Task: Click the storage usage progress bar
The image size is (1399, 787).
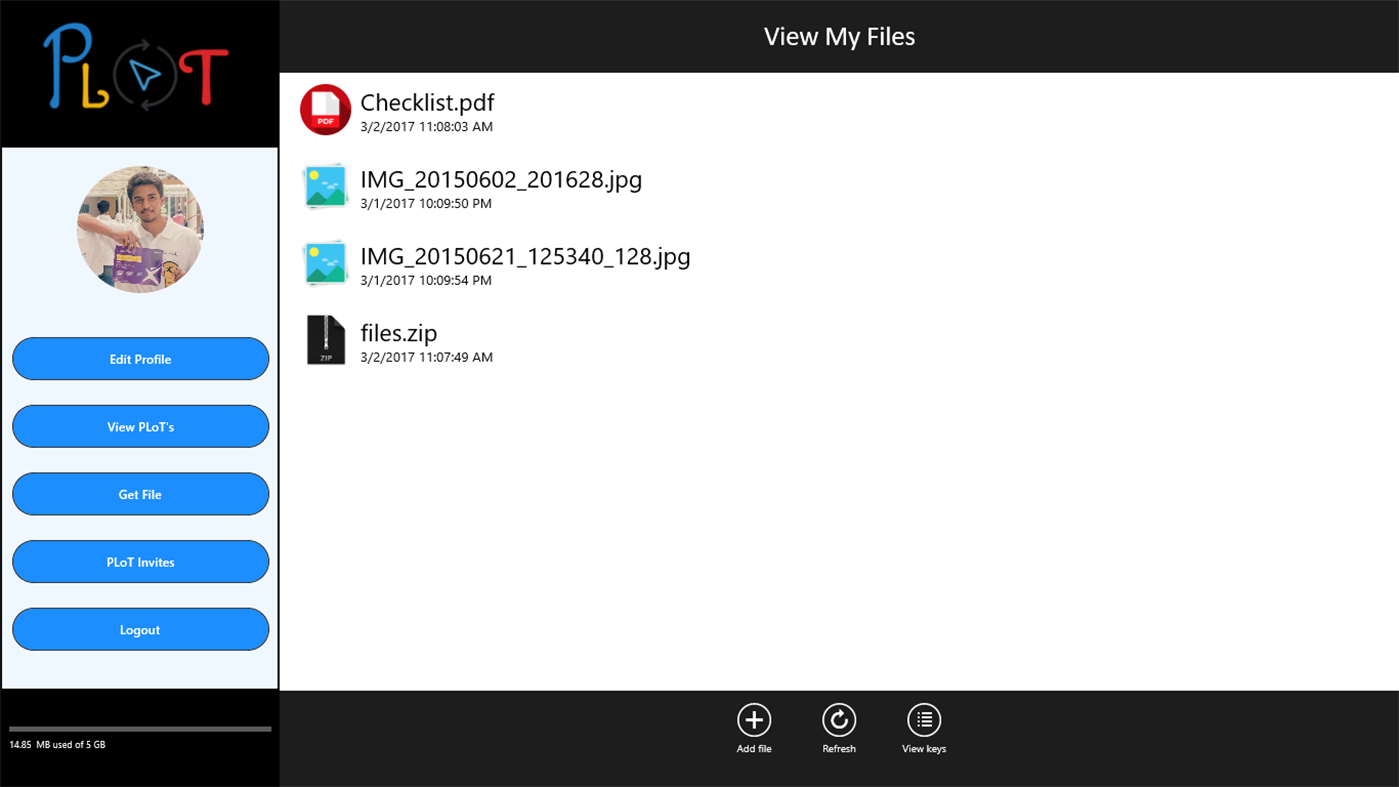Action: coord(140,729)
